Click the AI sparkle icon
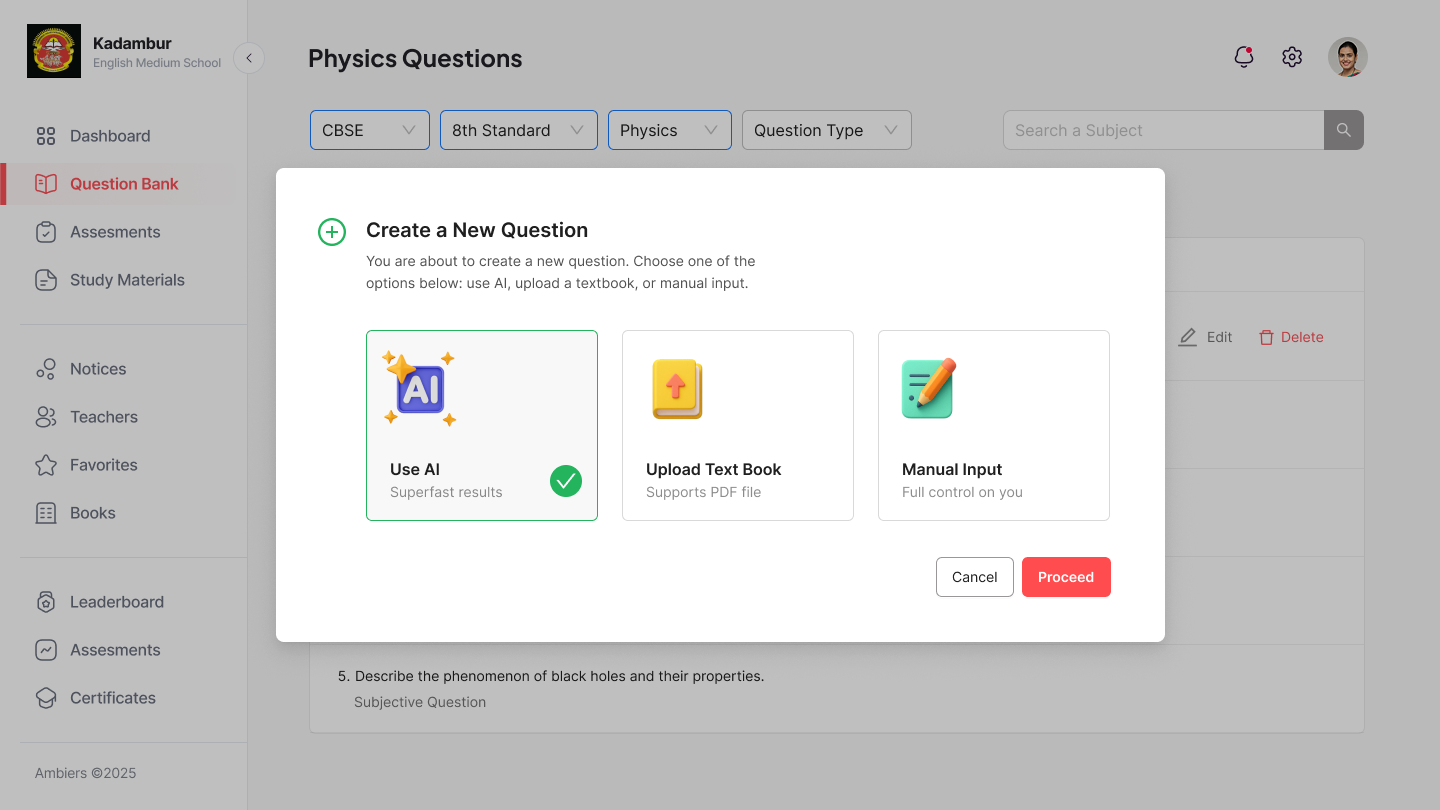Viewport: 1440px width, 810px height. pyautogui.click(x=419, y=389)
